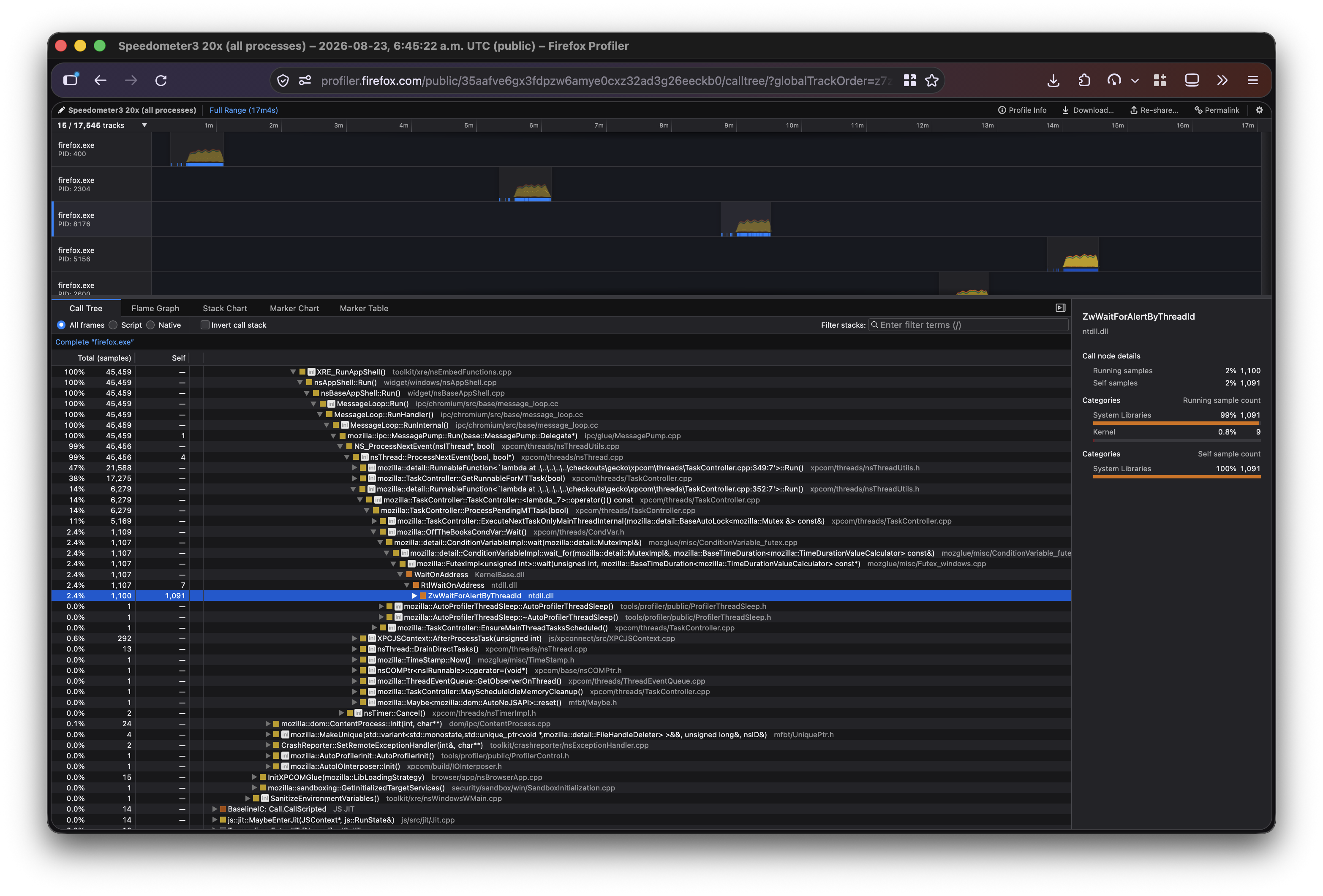Click the Download… button
1323x896 pixels.
pyautogui.click(x=1087, y=110)
